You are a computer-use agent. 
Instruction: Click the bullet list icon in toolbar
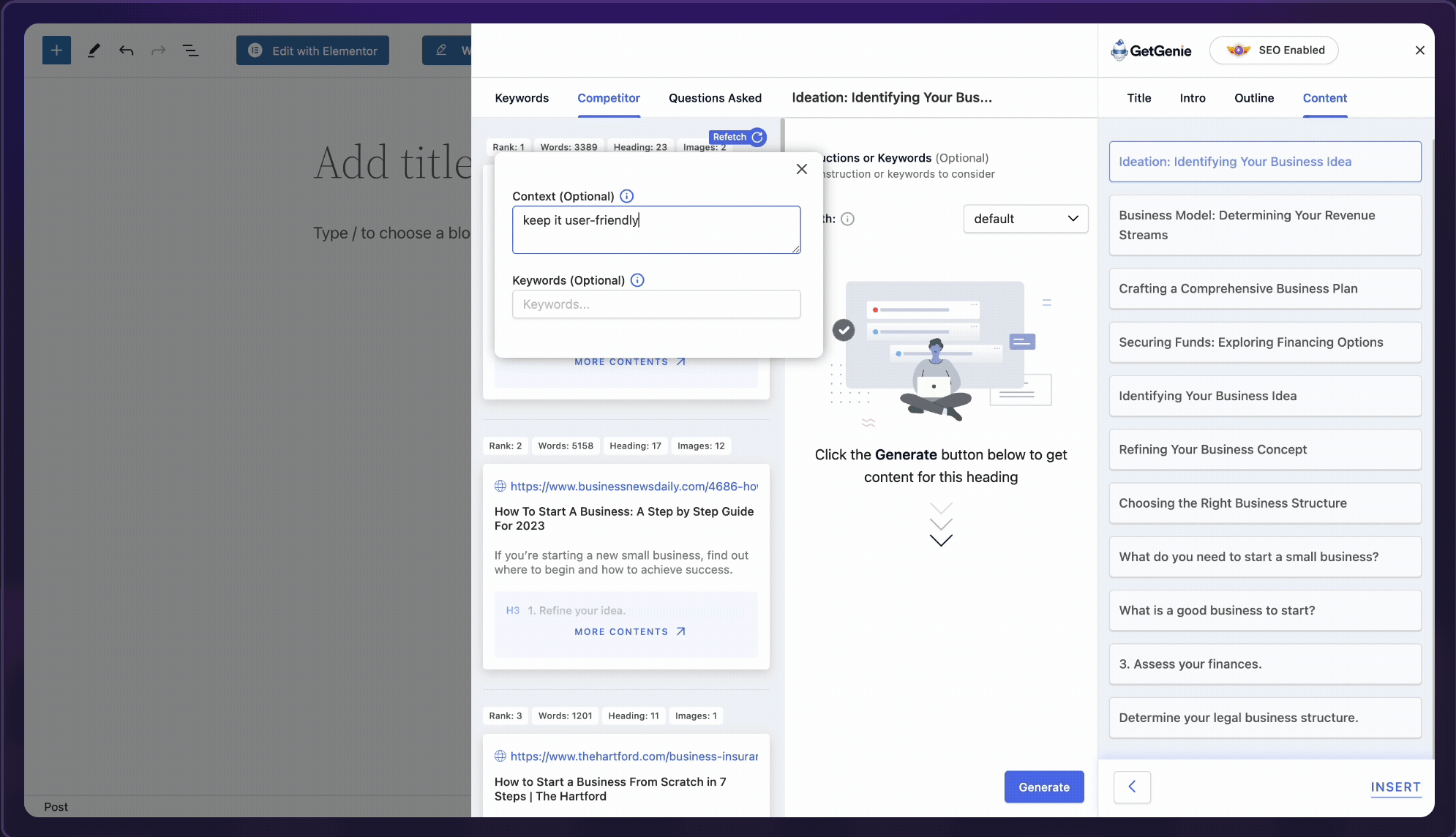coord(190,50)
